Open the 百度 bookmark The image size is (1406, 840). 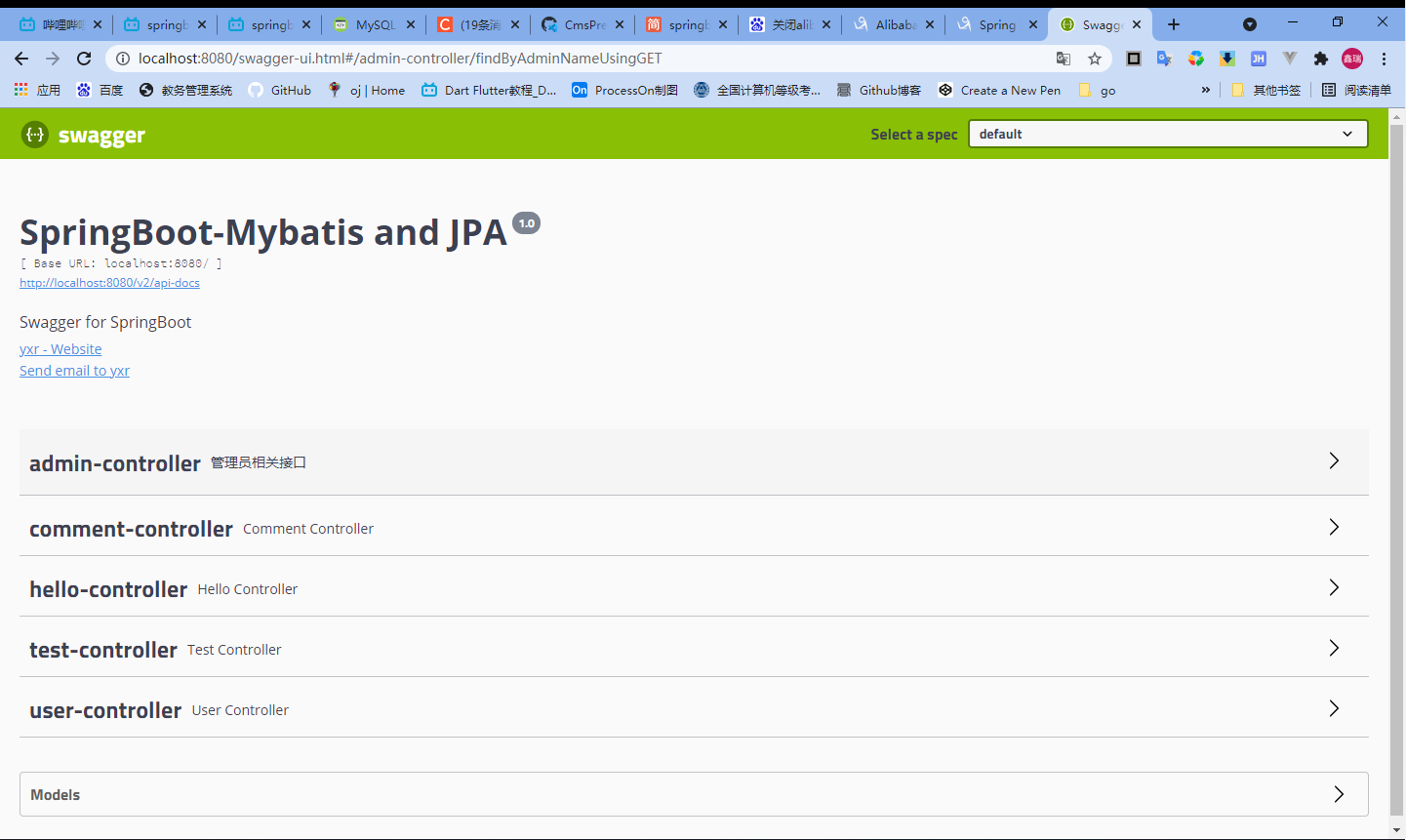pos(100,90)
